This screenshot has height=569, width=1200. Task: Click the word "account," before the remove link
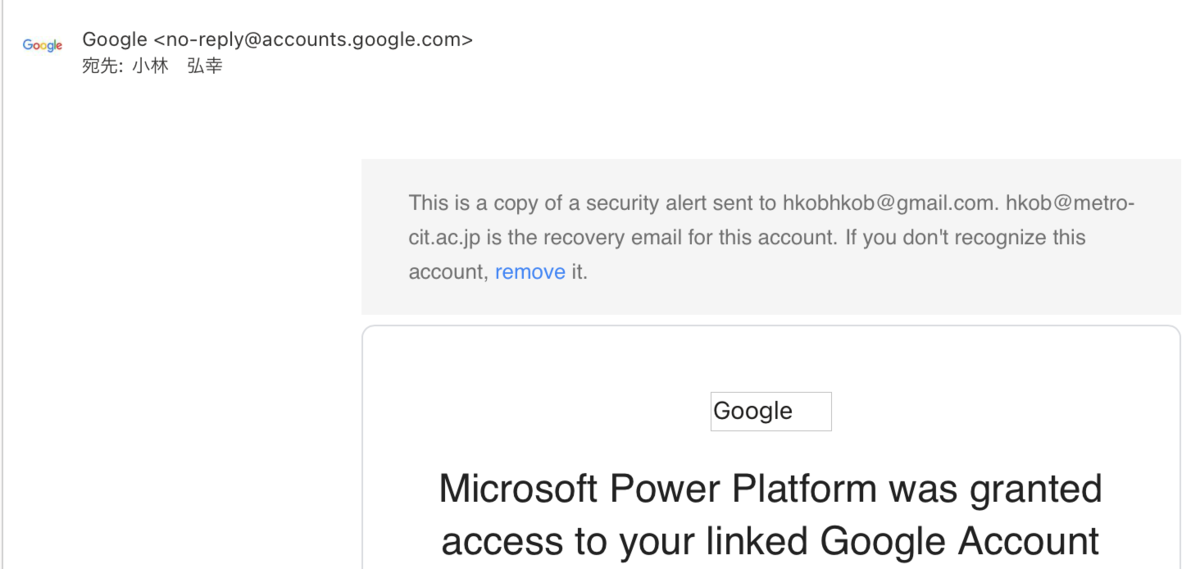point(448,272)
